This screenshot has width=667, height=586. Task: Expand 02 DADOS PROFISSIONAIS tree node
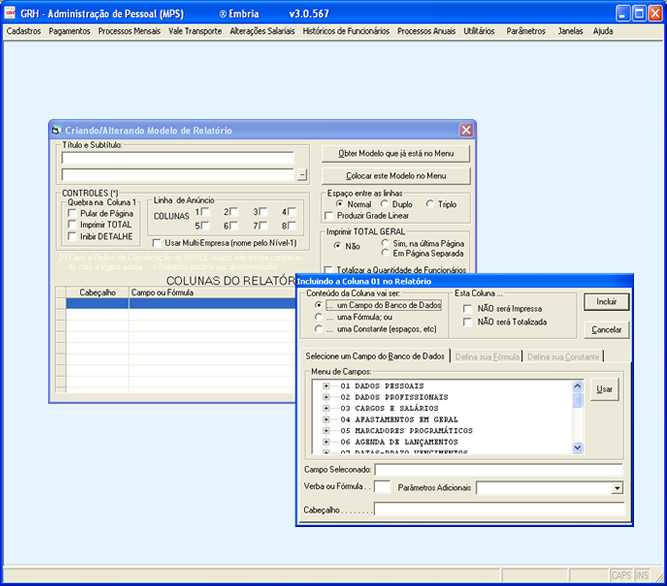326,397
